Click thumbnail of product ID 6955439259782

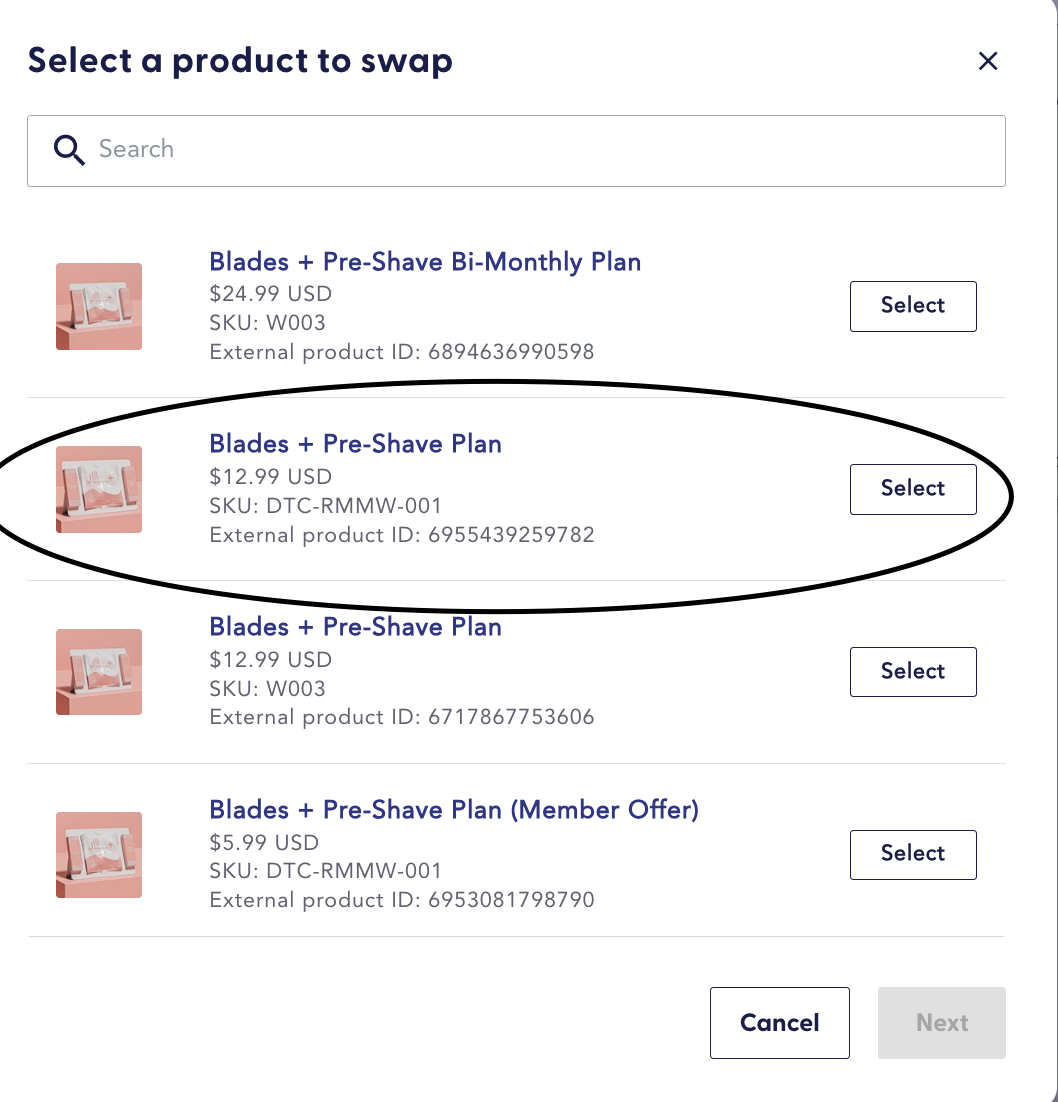click(99, 489)
